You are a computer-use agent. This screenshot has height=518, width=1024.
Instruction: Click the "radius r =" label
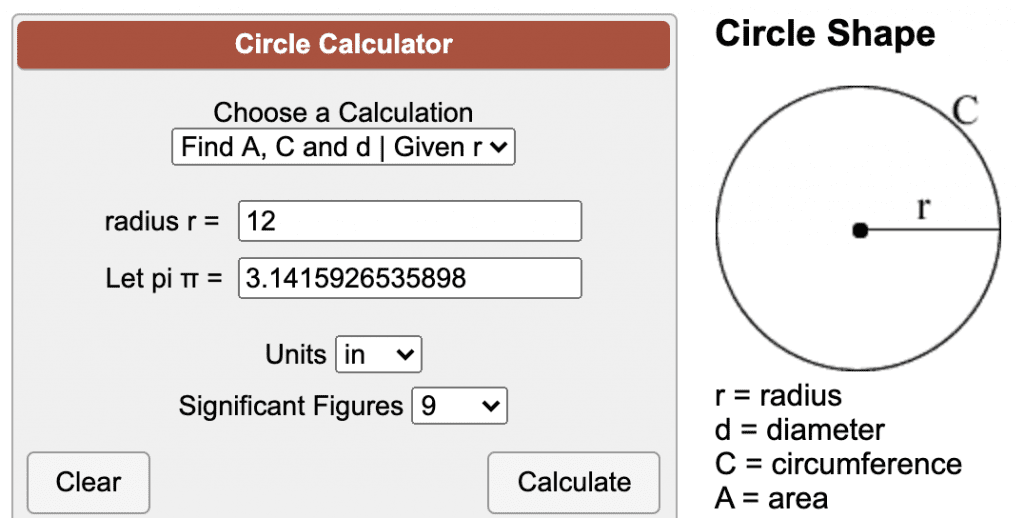(x=161, y=221)
